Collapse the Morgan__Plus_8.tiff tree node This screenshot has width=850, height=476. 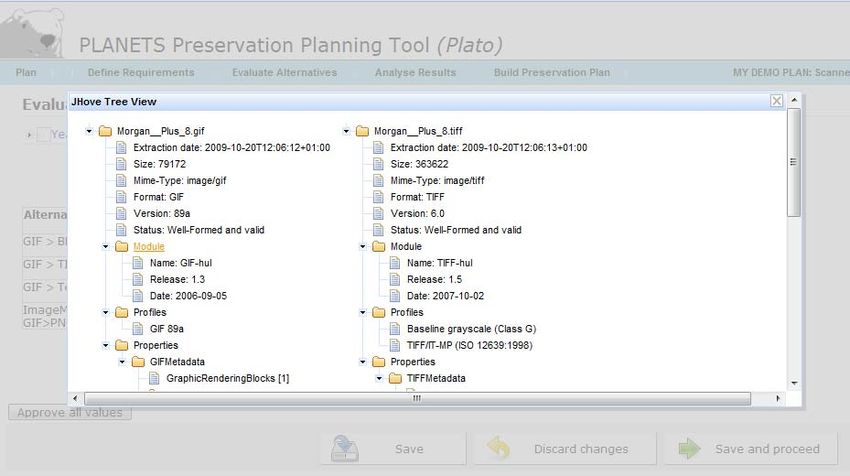[346, 131]
